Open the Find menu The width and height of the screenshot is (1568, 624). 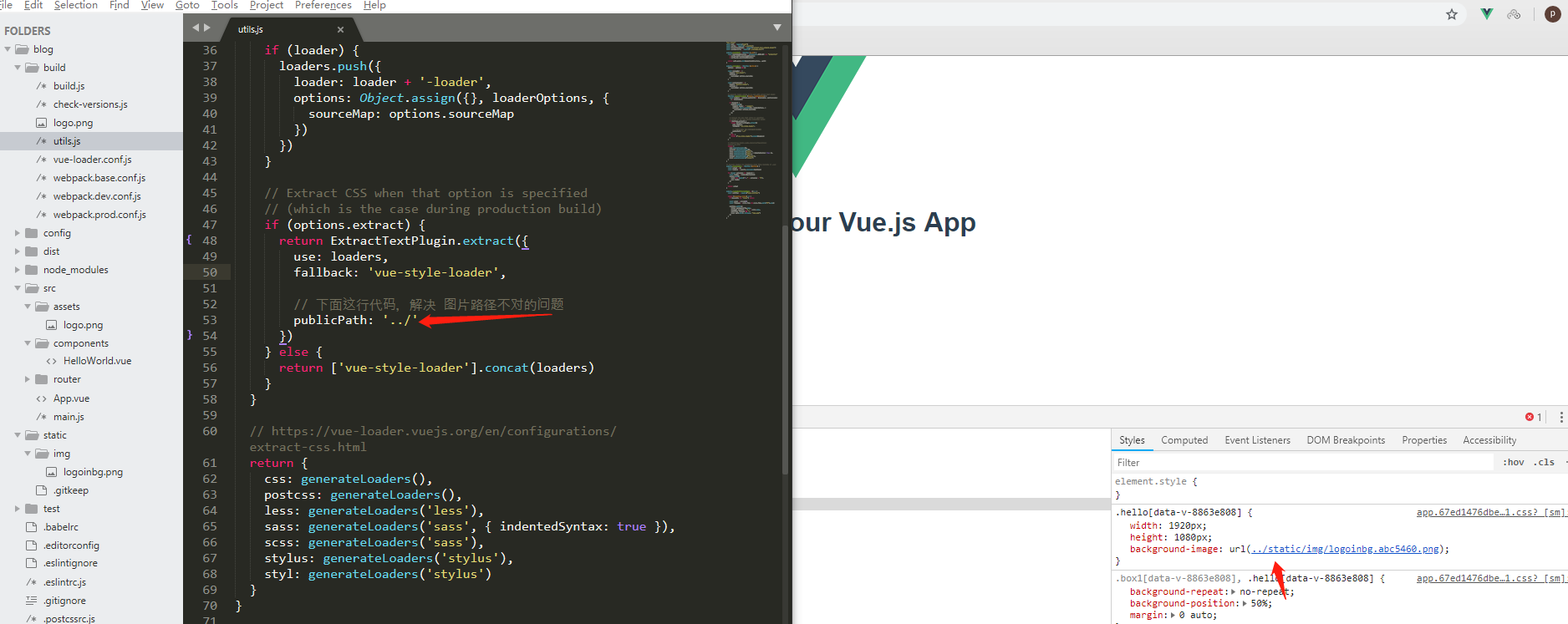(x=120, y=5)
